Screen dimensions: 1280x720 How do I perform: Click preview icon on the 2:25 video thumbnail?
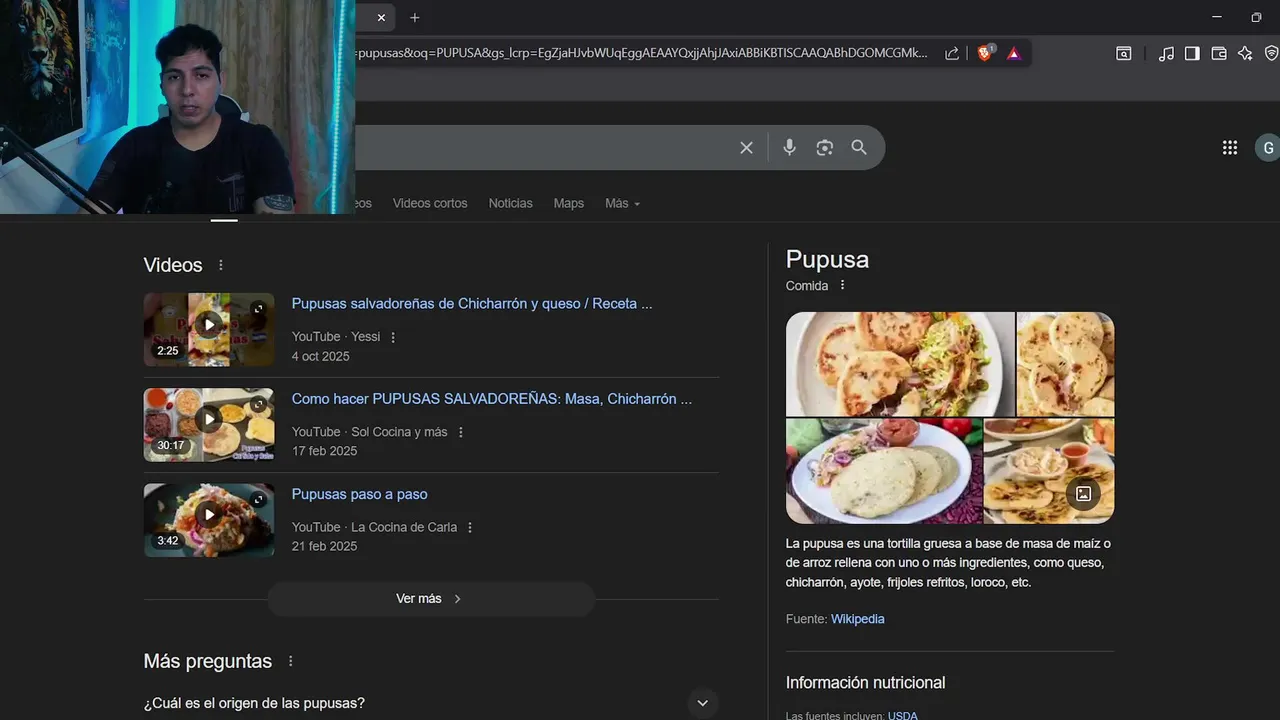click(258, 309)
